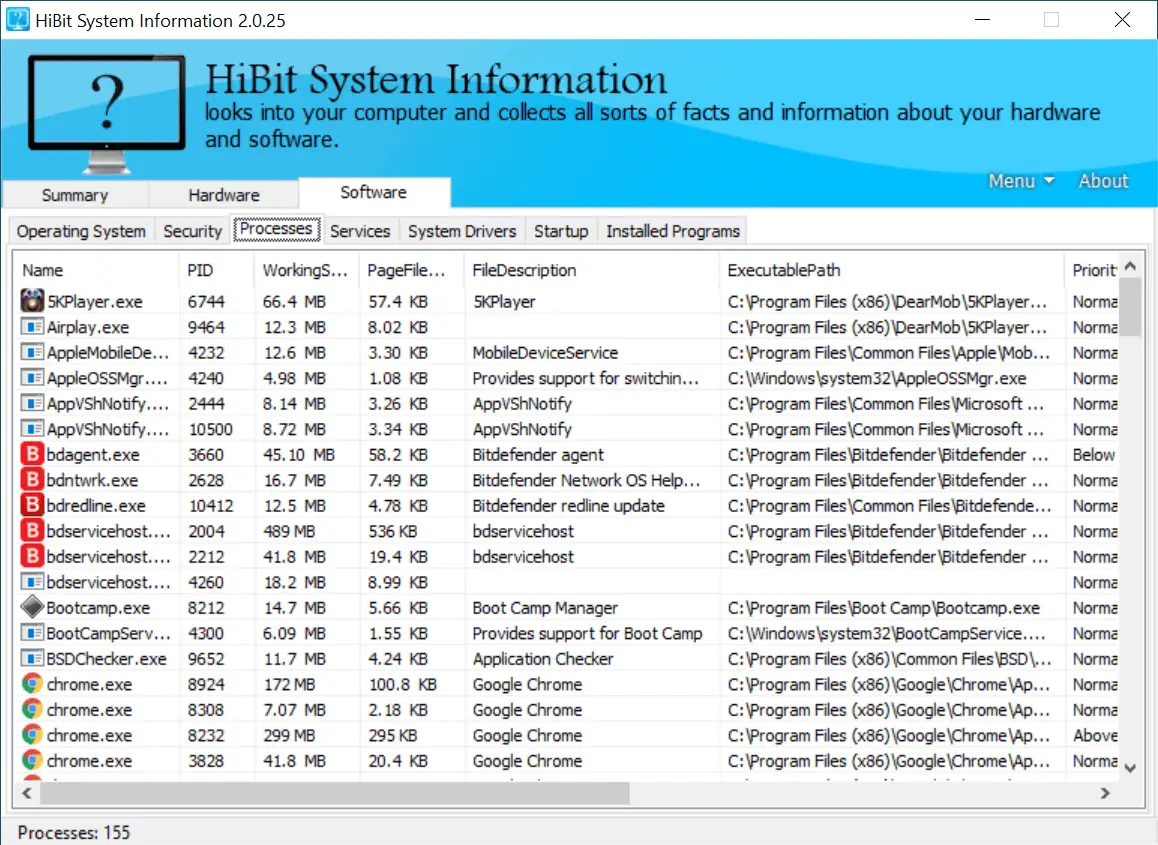Image resolution: width=1158 pixels, height=845 pixels.
Task: View the Installed Programs sub-tab
Action: click(x=673, y=231)
